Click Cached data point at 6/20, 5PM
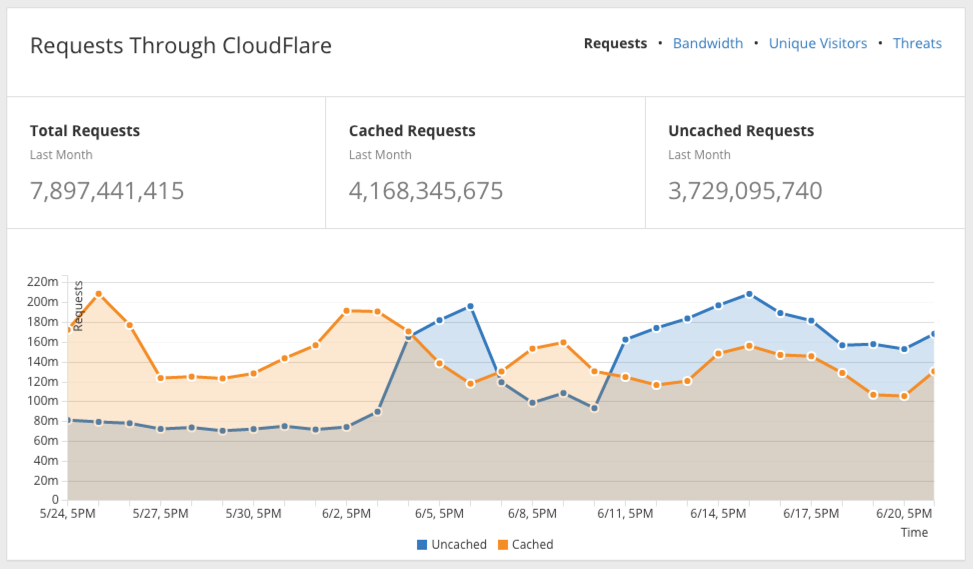Screen dimensions: 973x569 [x=904, y=396]
